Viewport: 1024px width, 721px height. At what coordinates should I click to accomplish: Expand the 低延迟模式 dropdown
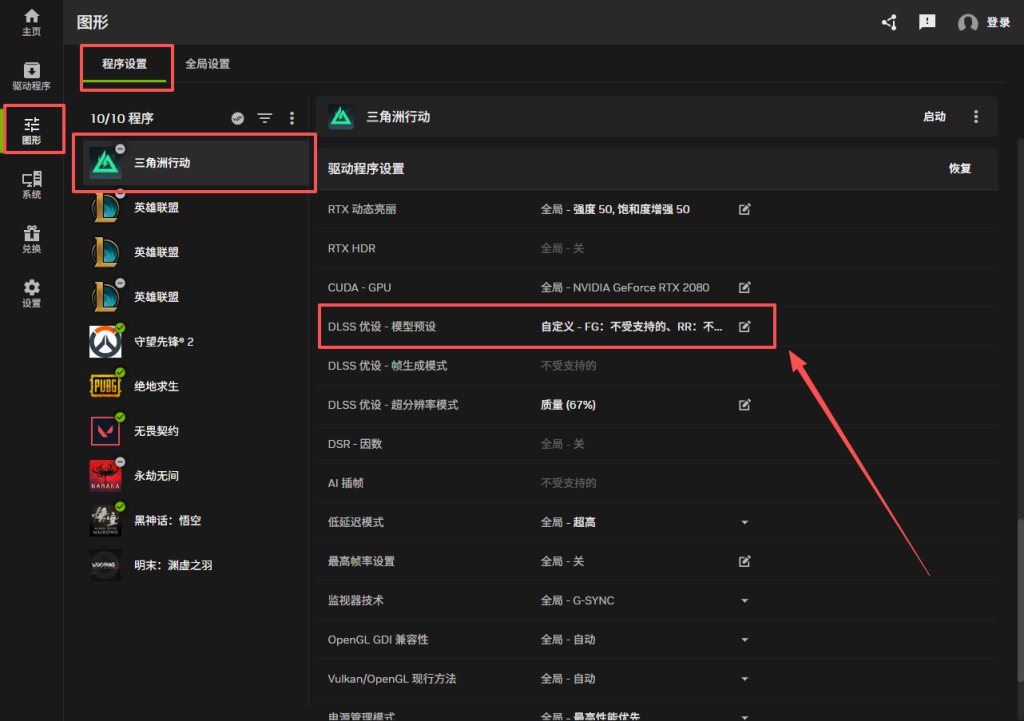pos(744,522)
